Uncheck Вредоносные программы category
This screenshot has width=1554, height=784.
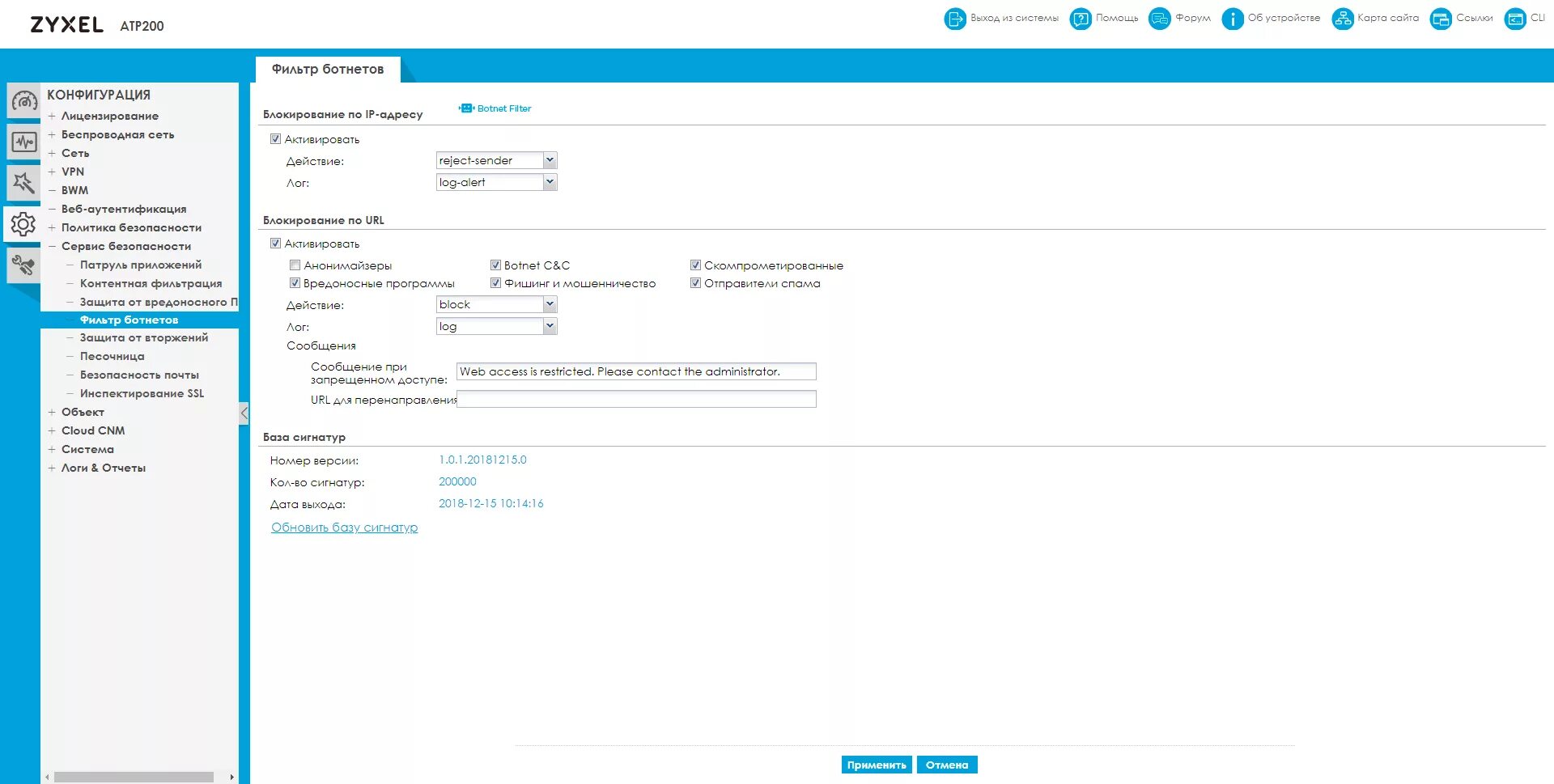(x=295, y=283)
